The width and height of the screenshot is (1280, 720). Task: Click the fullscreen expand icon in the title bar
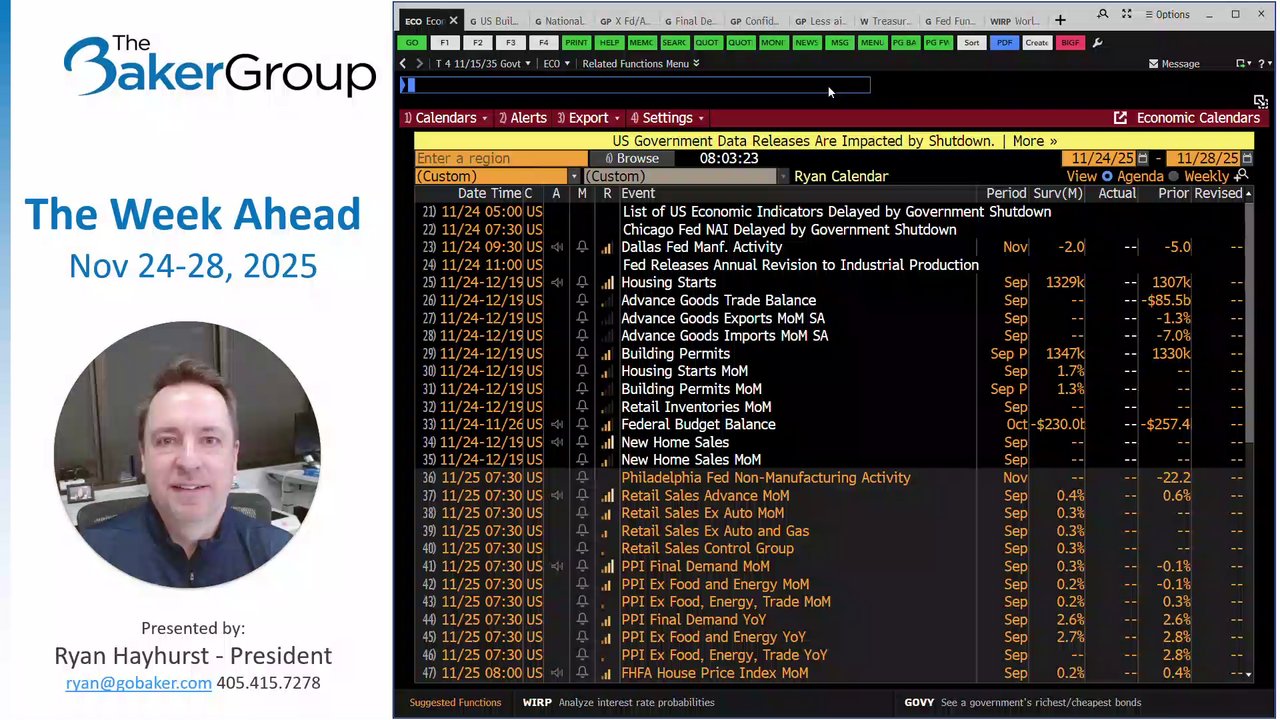[1127, 14]
